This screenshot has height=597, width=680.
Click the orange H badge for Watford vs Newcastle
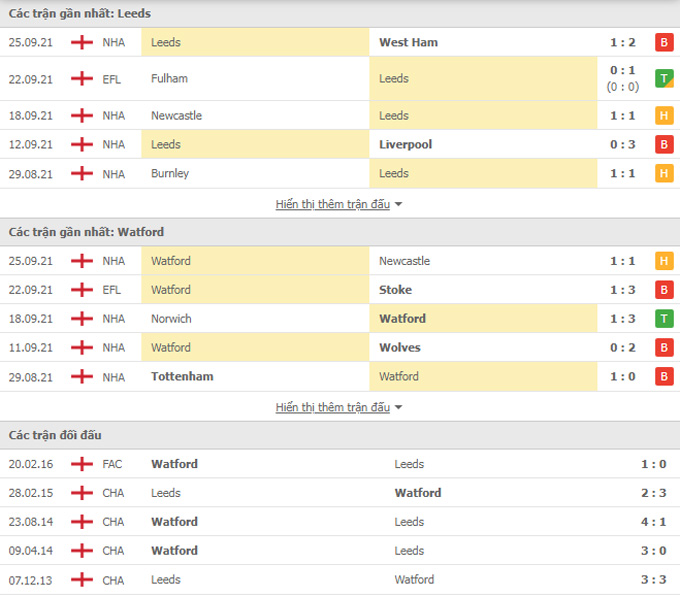[664, 261]
